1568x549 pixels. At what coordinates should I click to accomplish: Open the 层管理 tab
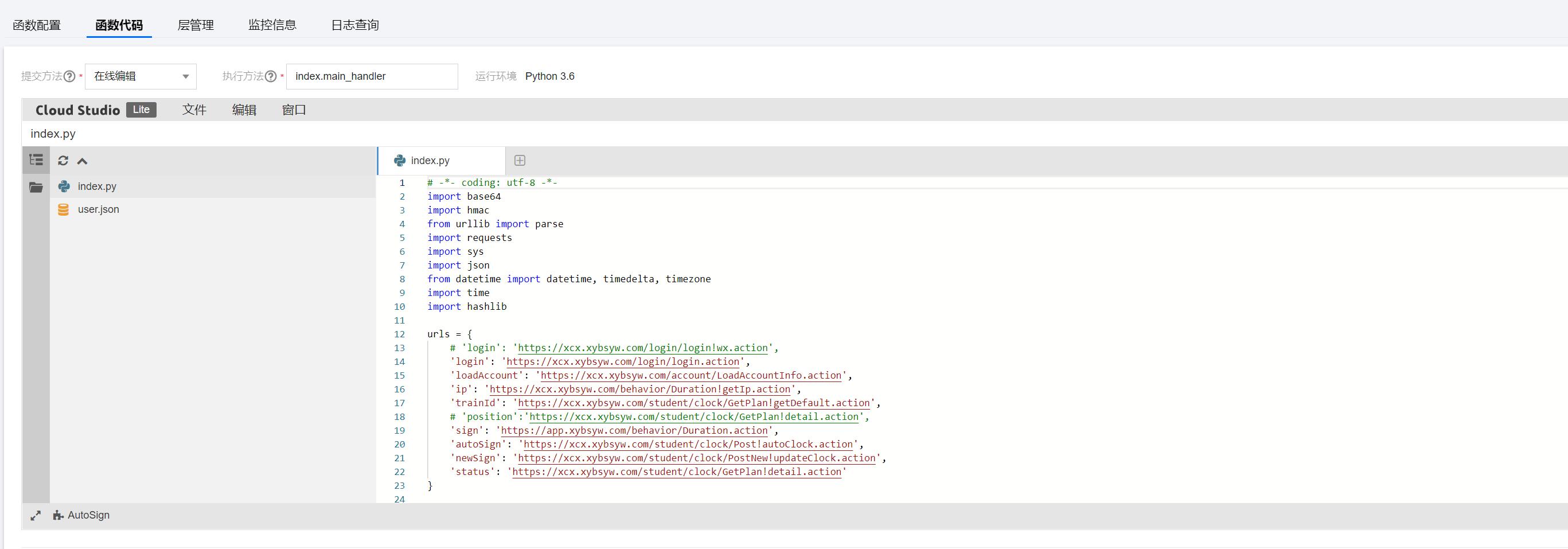[196, 25]
